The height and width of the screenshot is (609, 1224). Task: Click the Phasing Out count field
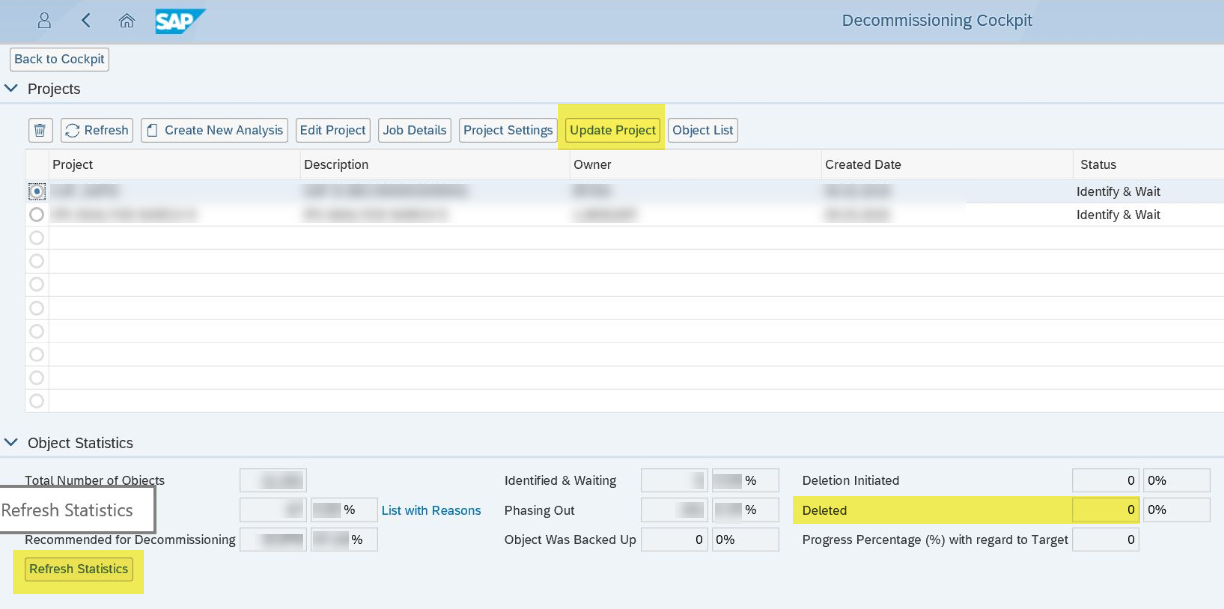tap(674, 510)
